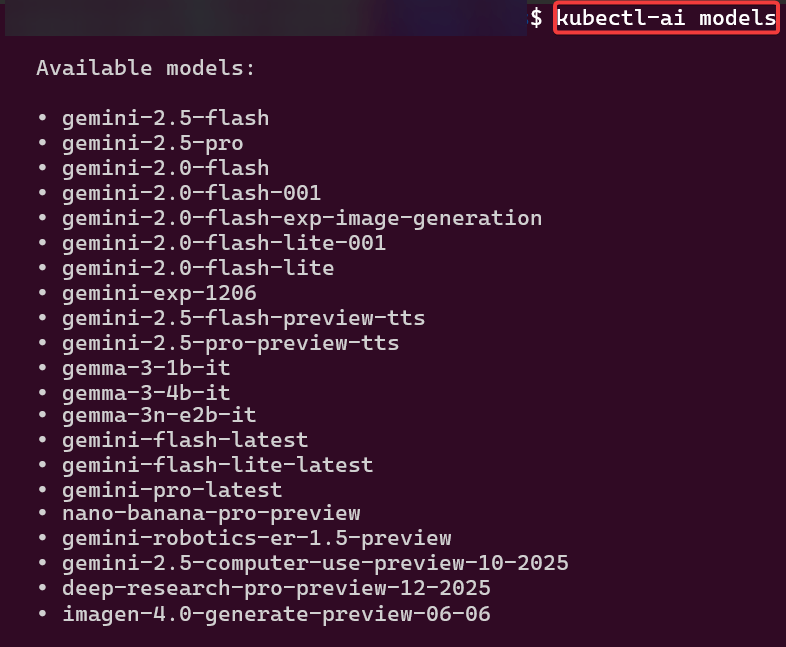
Task: Select the gemma-3n-e2b-it list item
Action: 159,414
